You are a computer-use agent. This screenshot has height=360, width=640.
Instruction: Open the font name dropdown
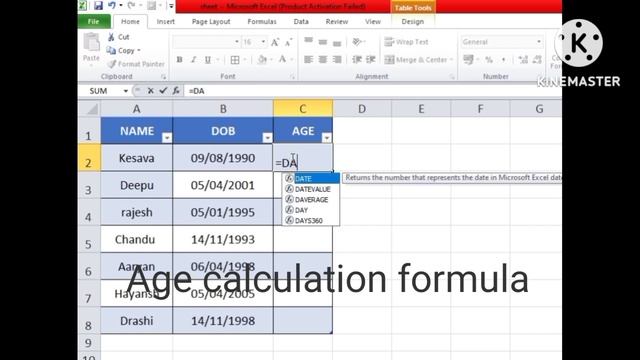click(237, 42)
